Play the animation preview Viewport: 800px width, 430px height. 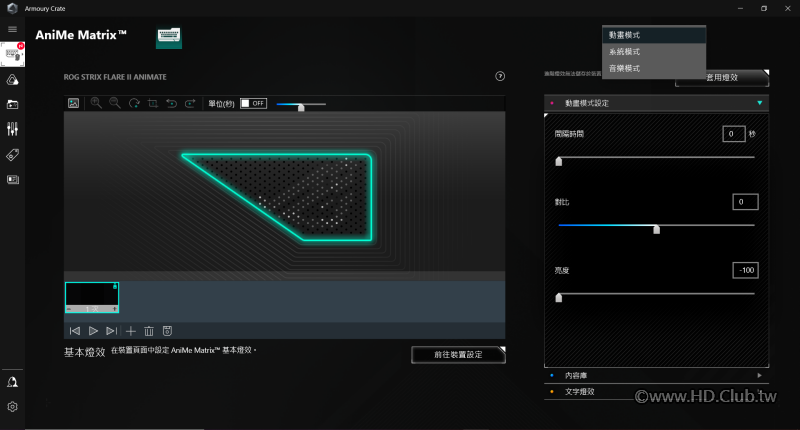[x=93, y=331]
